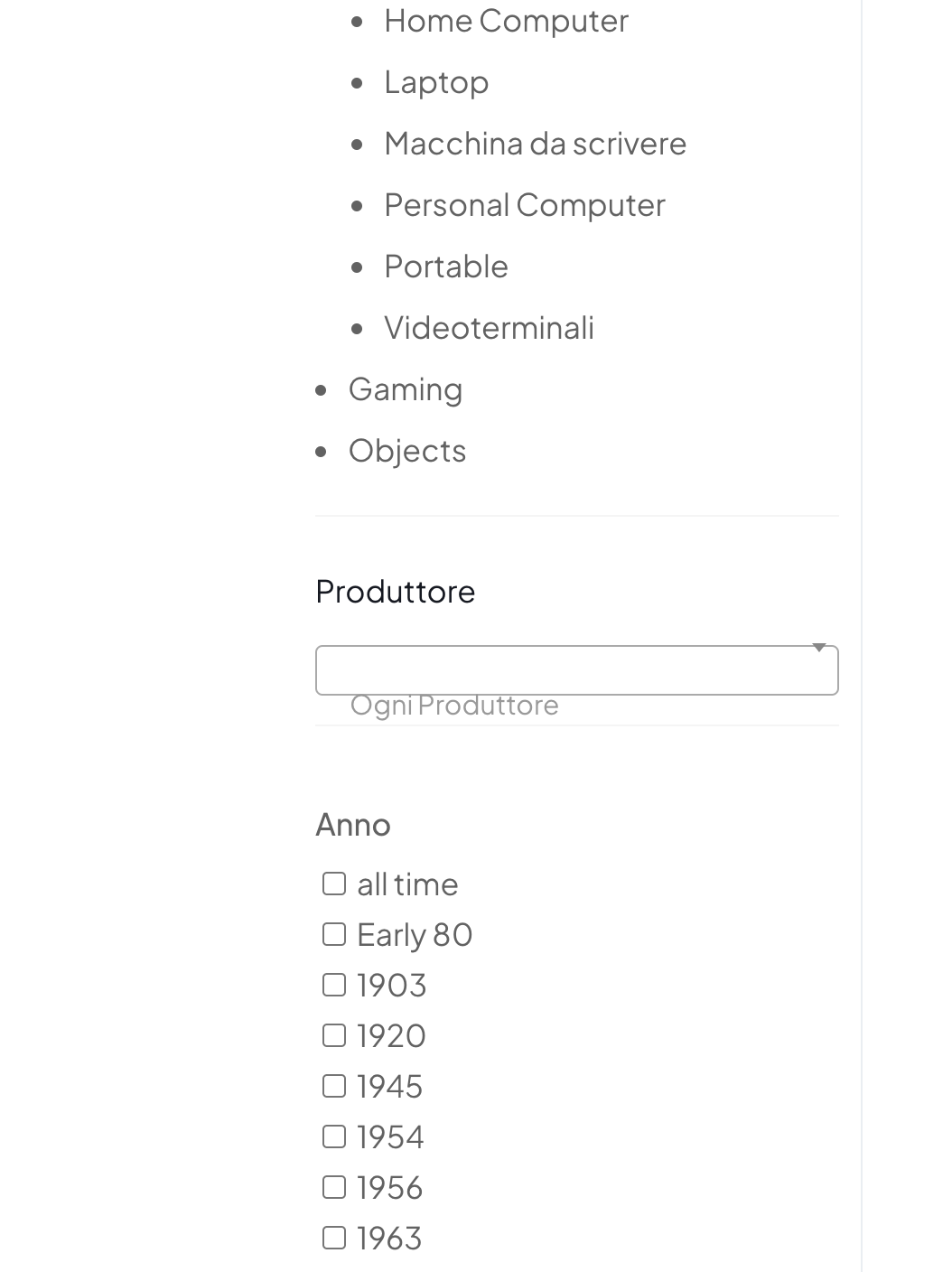Image resolution: width=952 pixels, height=1272 pixels.
Task: Open the Gaming category
Action: tap(406, 389)
